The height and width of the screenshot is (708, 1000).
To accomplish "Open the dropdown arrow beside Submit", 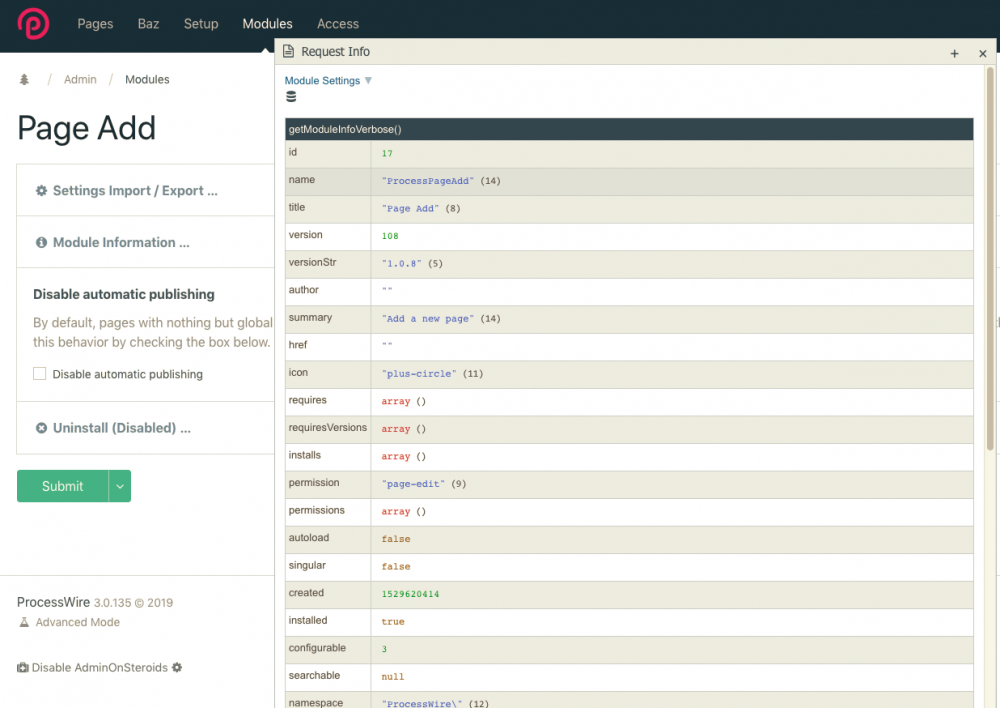I will point(120,486).
